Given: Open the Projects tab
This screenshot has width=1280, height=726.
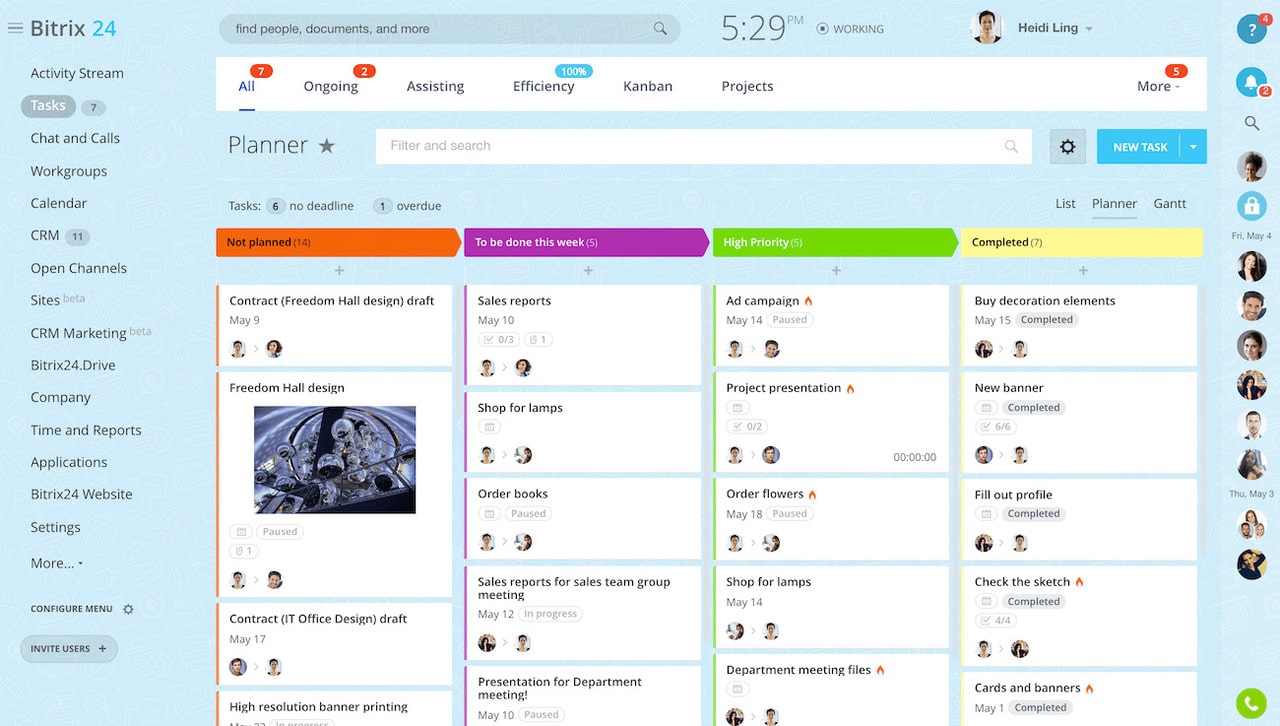Looking at the screenshot, I should coord(748,86).
